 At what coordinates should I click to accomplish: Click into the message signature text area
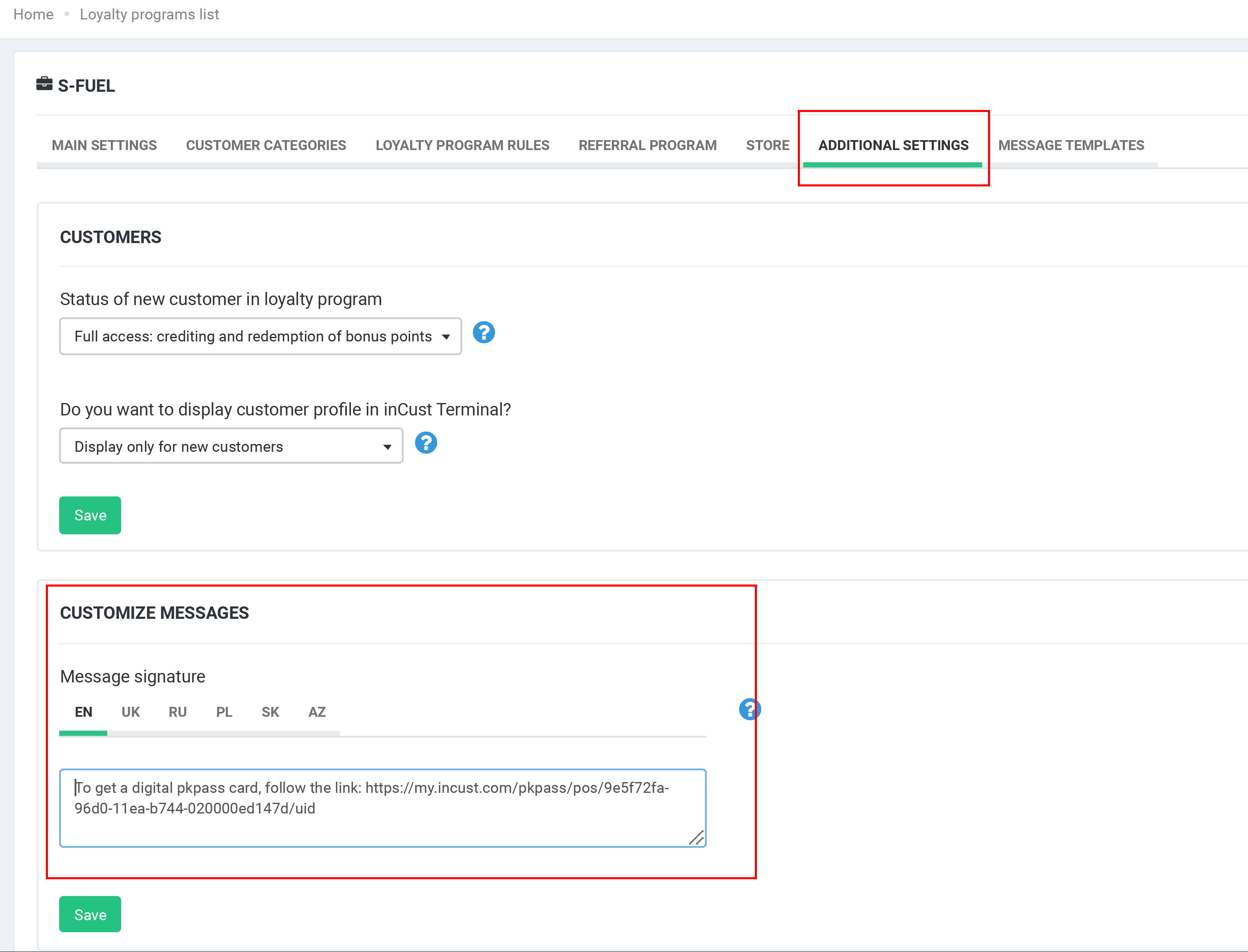tap(382, 808)
